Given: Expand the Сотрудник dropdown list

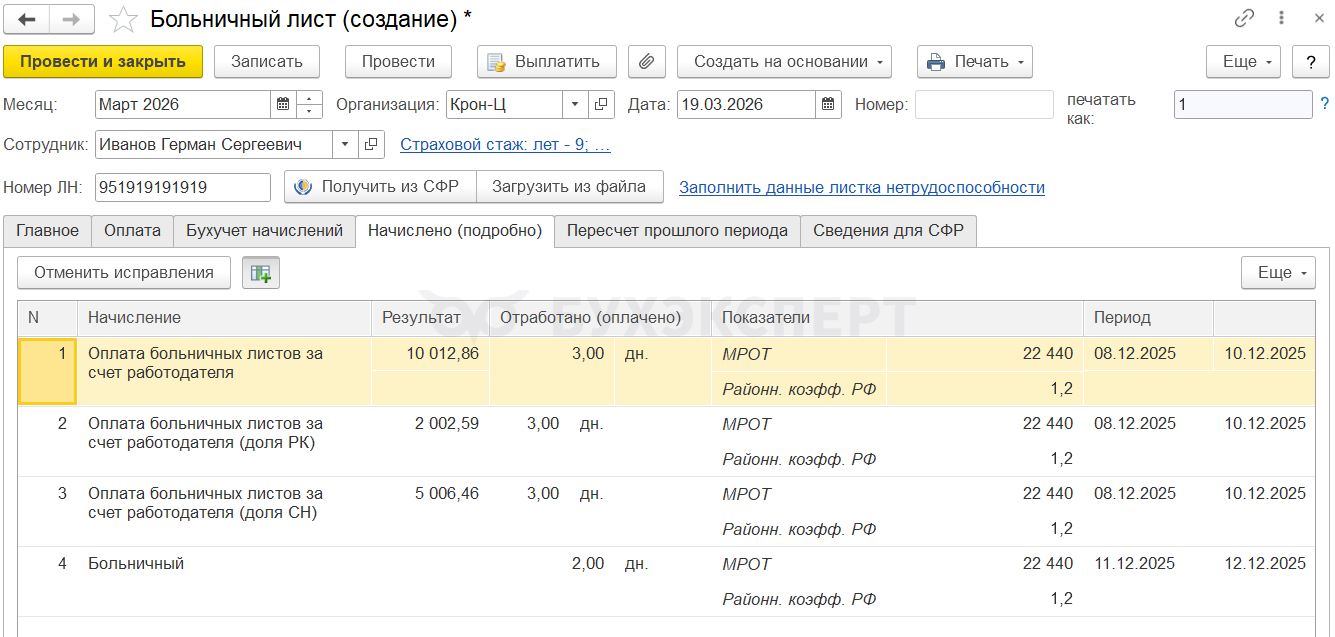Looking at the screenshot, I should (345, 145).
